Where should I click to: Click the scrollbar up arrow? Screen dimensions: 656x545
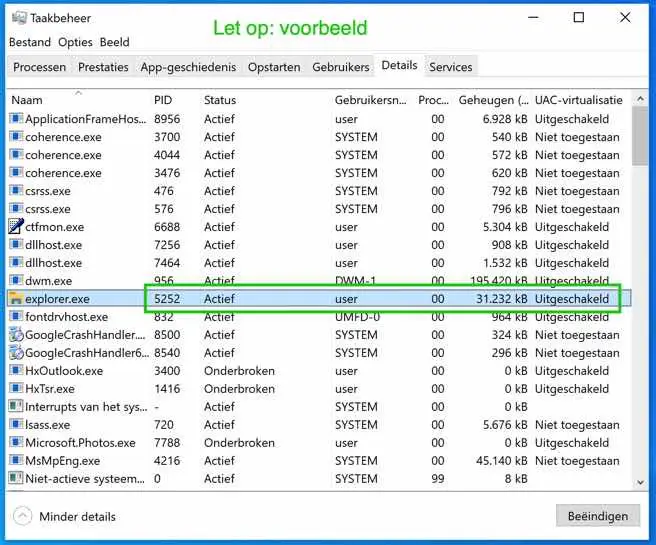(640, 99)
